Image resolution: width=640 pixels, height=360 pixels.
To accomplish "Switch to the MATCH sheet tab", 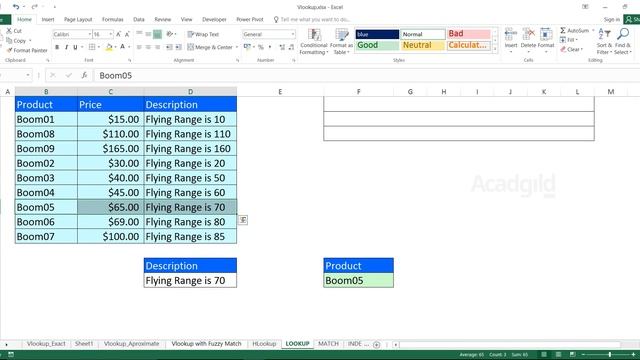I will (x=328, y=344).
